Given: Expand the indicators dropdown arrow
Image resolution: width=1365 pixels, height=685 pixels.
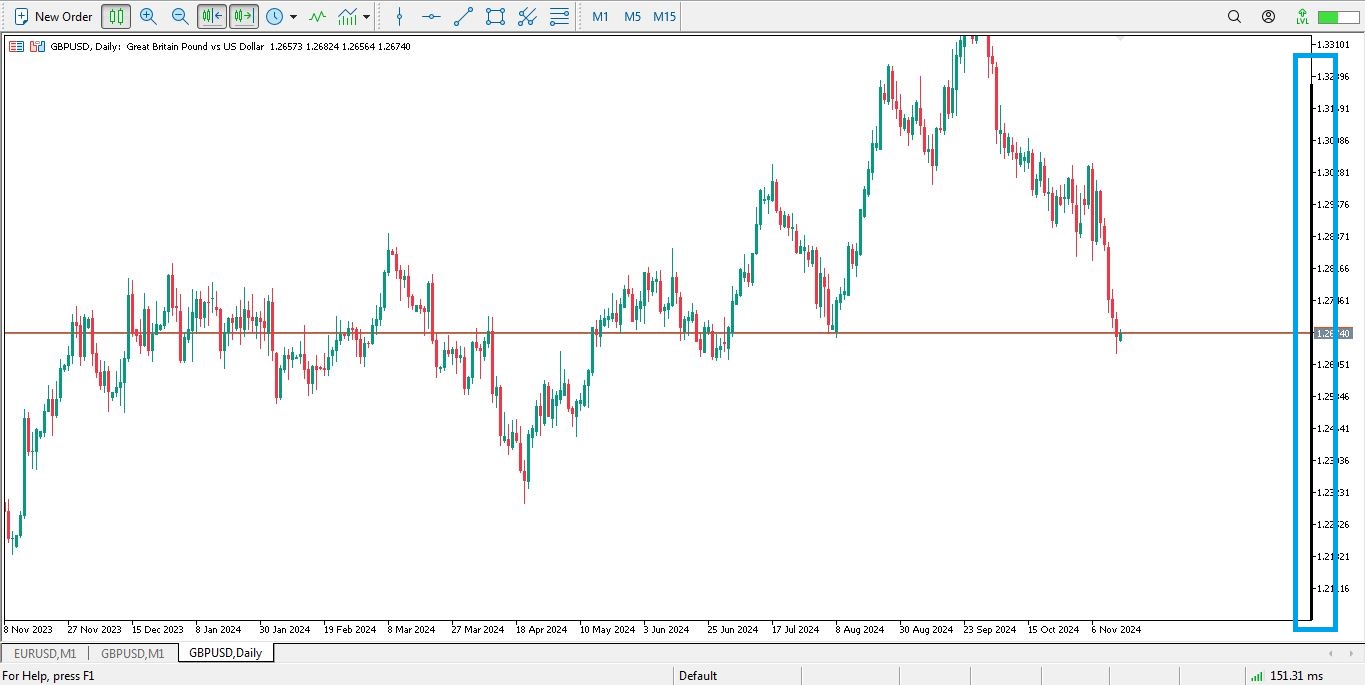Looking at the screenshot, I should pyautogui.click(x=367, y=17).
